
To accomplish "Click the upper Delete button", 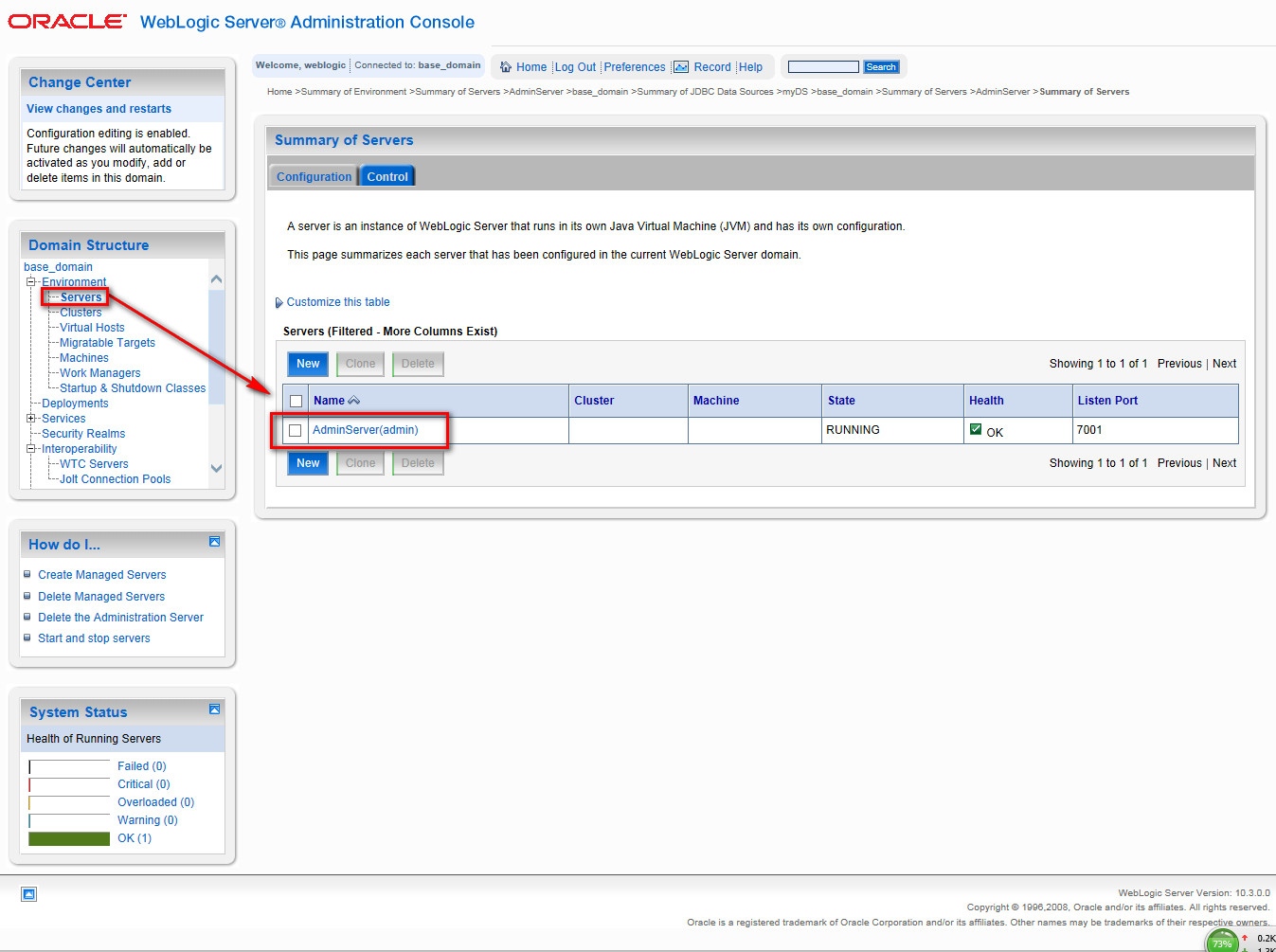I will [418, 364].
